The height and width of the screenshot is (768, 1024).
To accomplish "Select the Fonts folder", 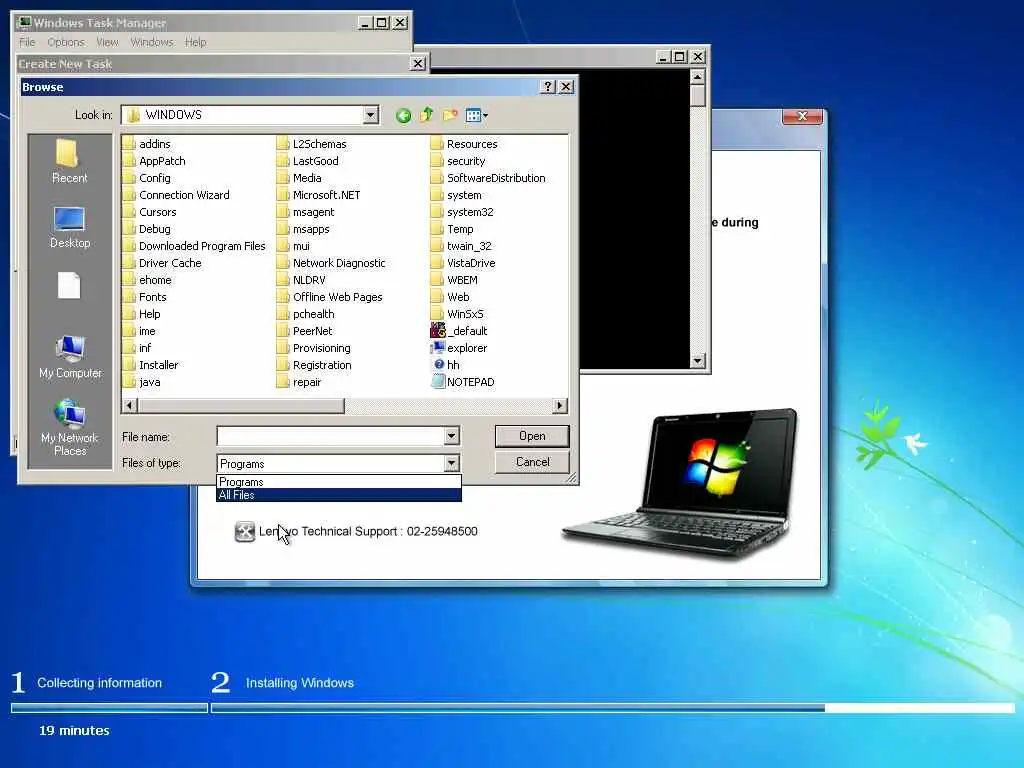I will pyautogui.click(x=145, y=296).
